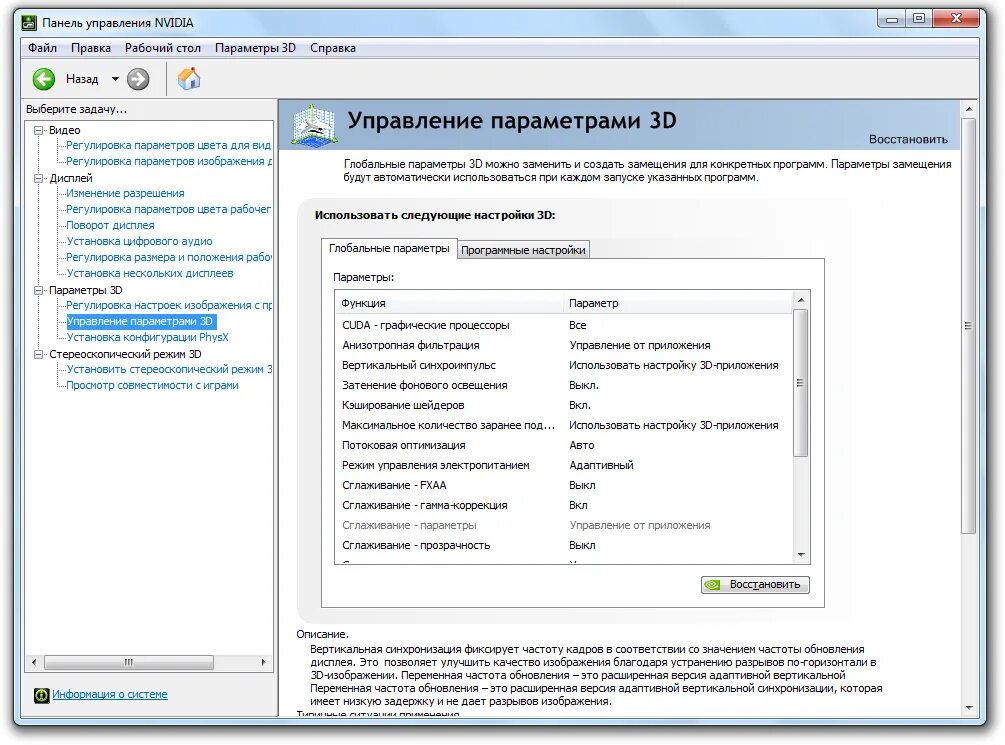Select the Анизотропная фильтрация row
This screenshot has width=1005, height=745.
563,346
